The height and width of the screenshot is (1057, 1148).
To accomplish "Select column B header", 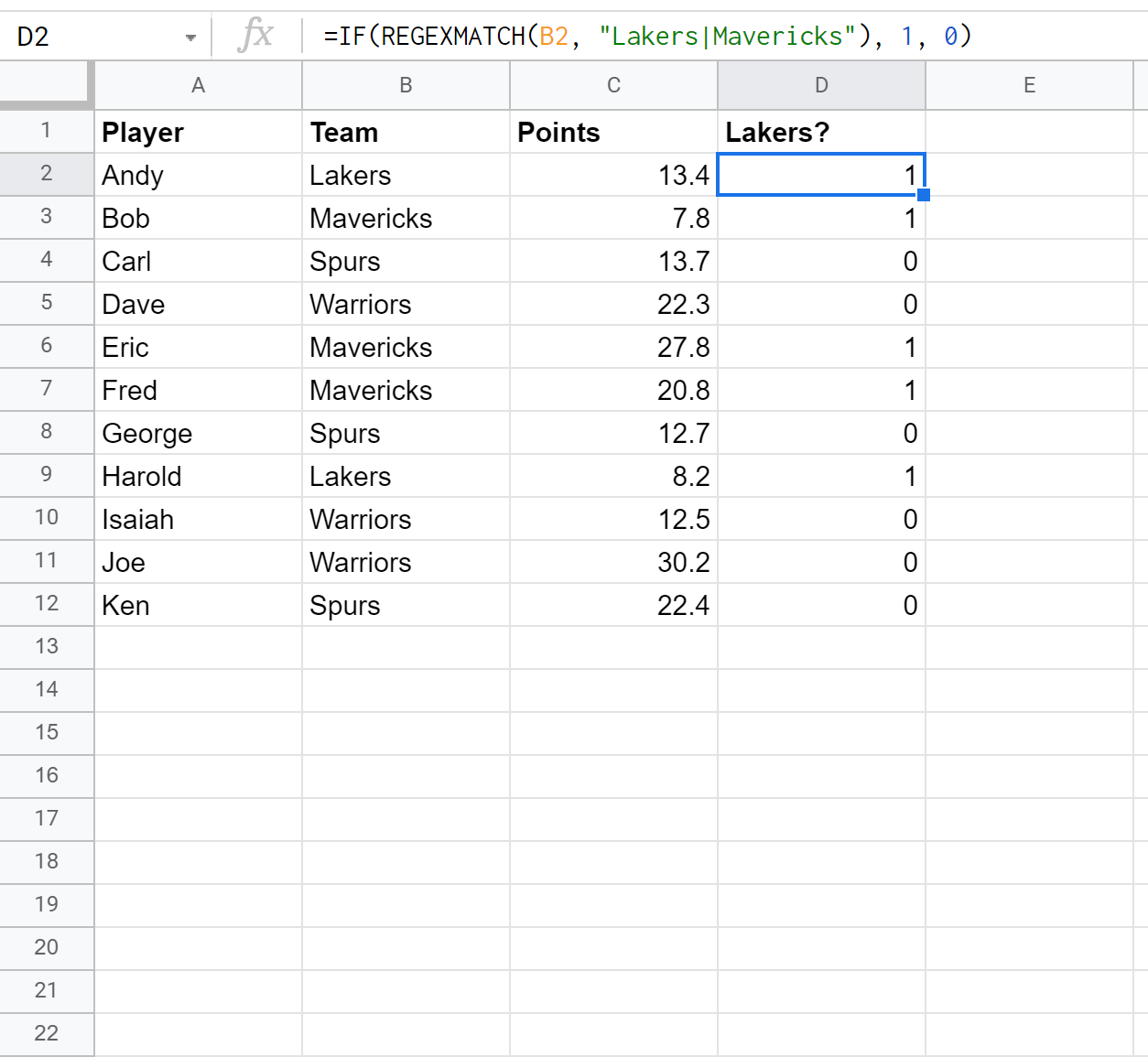I will pos(406,85).
